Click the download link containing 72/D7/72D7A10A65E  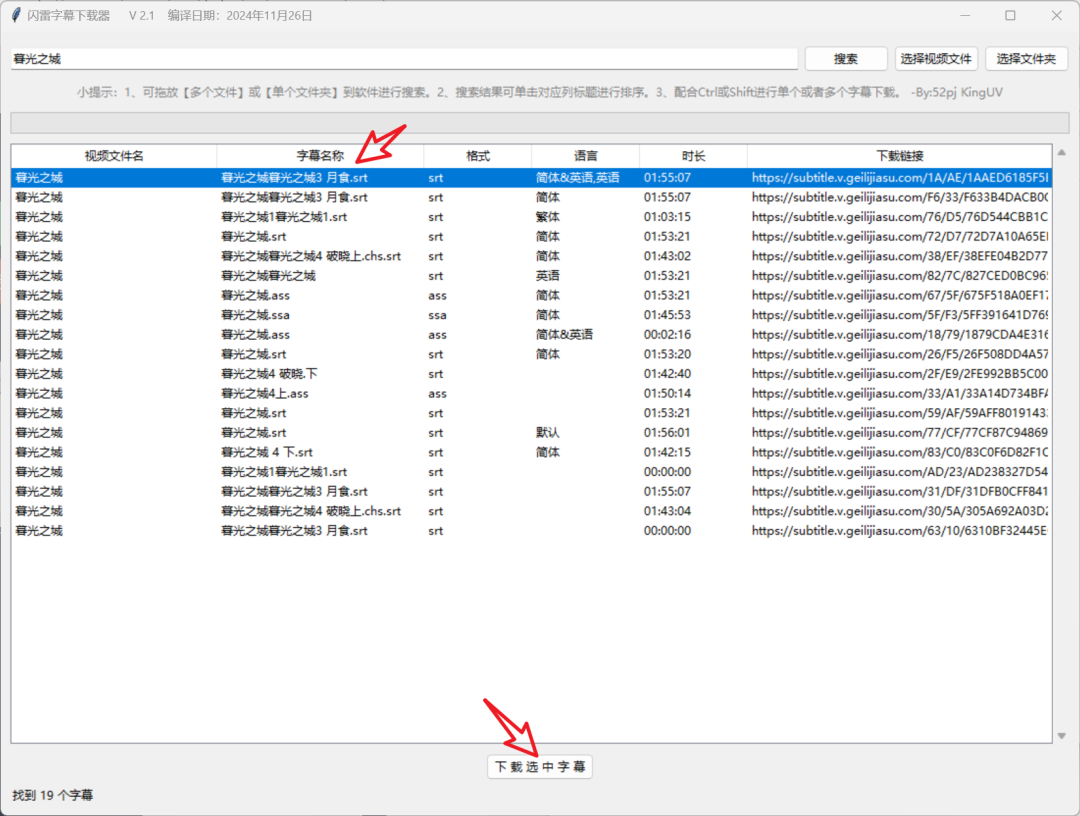[x=900, y=237]
